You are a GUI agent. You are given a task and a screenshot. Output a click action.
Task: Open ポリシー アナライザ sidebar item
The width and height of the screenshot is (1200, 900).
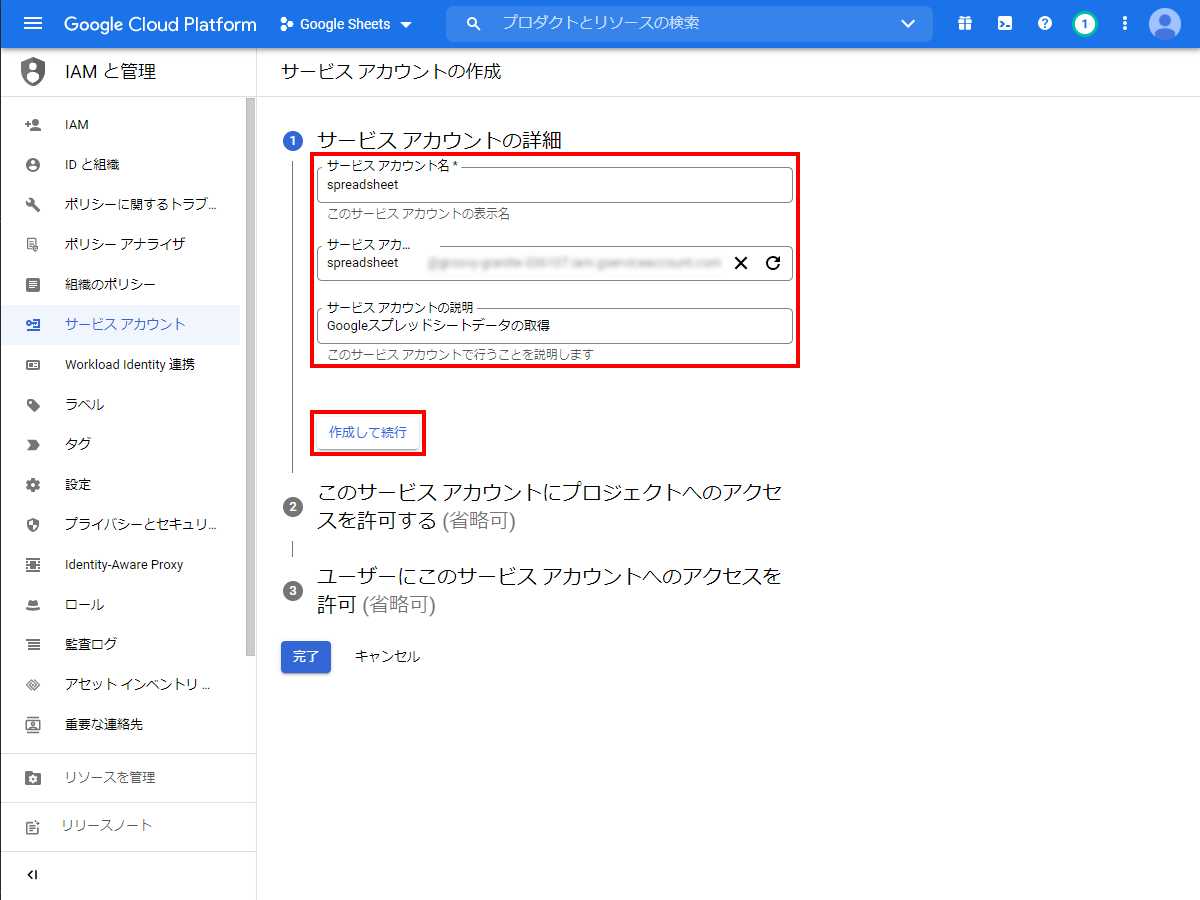point(120,245)
